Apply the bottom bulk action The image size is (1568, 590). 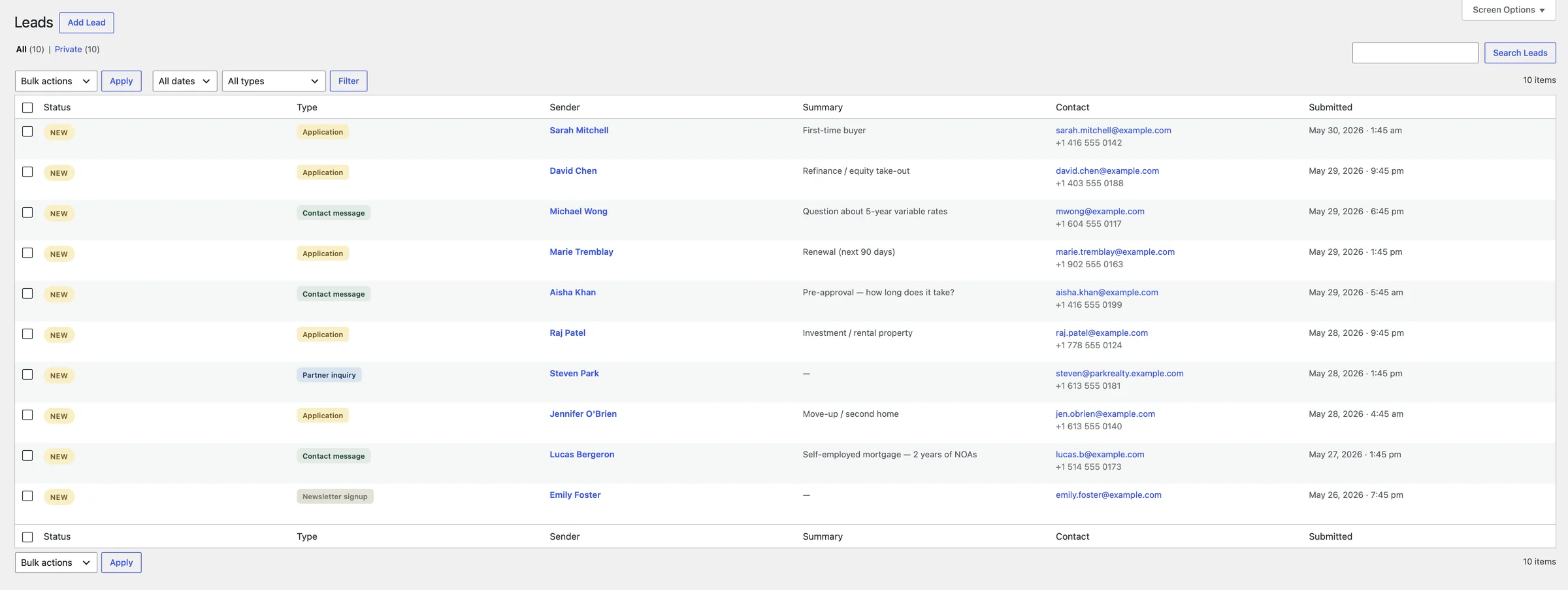pos(122,563)
